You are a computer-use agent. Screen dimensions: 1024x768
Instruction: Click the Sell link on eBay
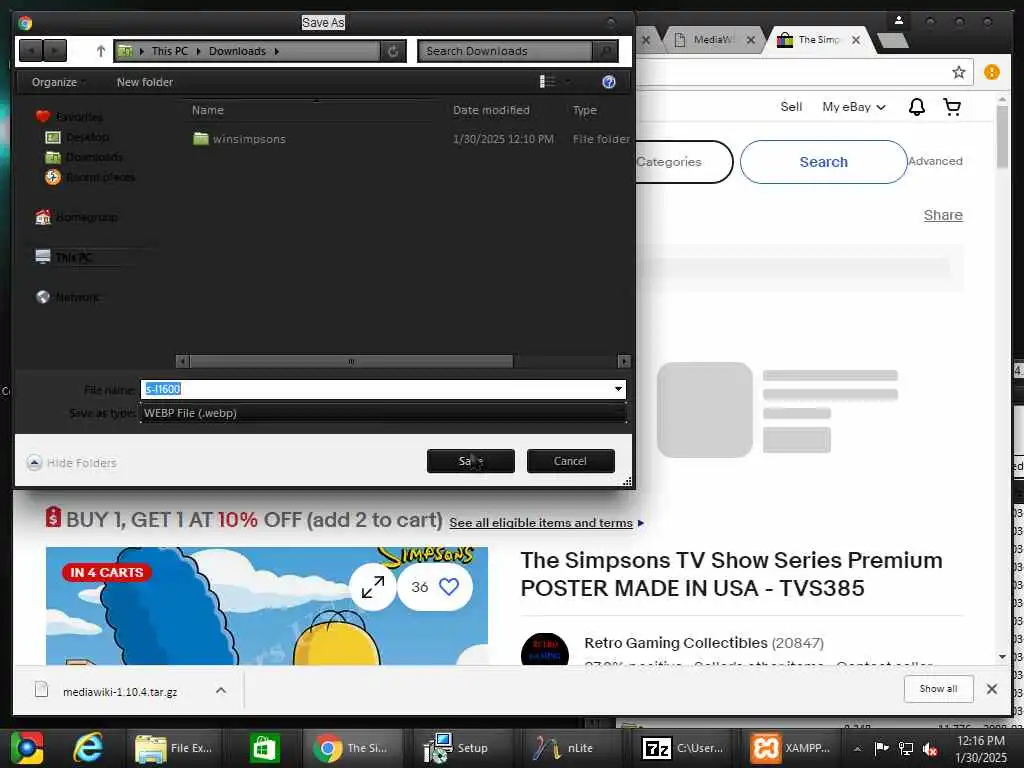(791, 106)
